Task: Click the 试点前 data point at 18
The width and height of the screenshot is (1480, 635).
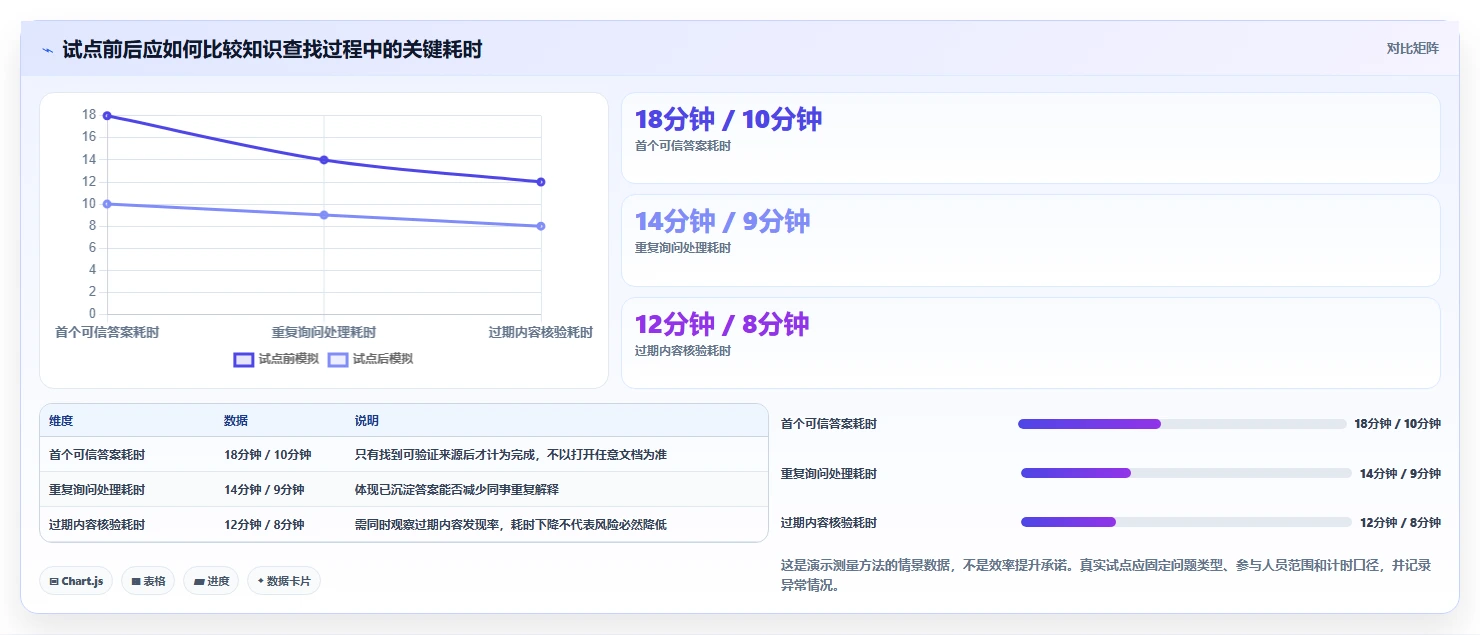Action: [x=107, y=116]
